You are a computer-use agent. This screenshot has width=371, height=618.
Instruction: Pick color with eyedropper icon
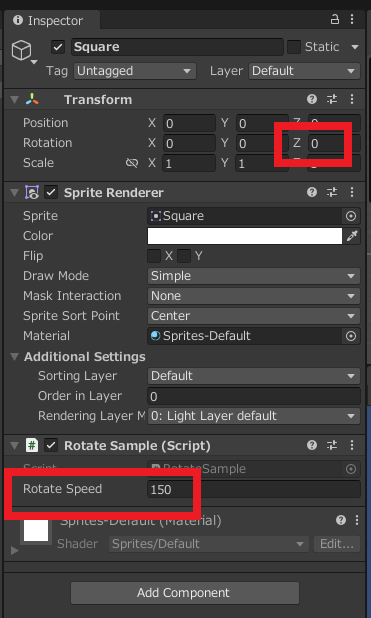coord(352,236)
